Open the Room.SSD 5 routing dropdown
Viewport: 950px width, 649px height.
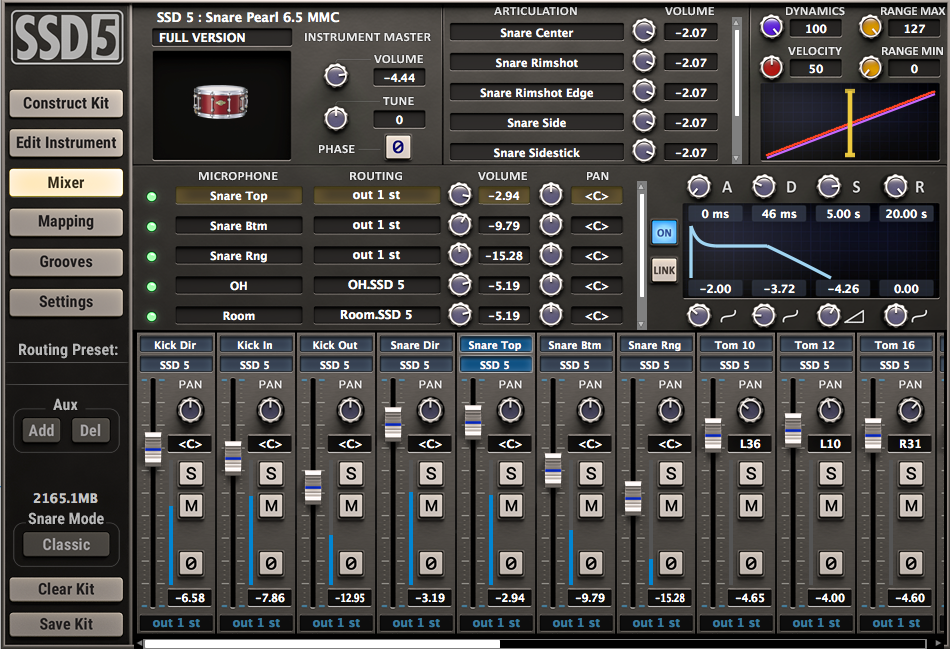click(x=376, y=315)
